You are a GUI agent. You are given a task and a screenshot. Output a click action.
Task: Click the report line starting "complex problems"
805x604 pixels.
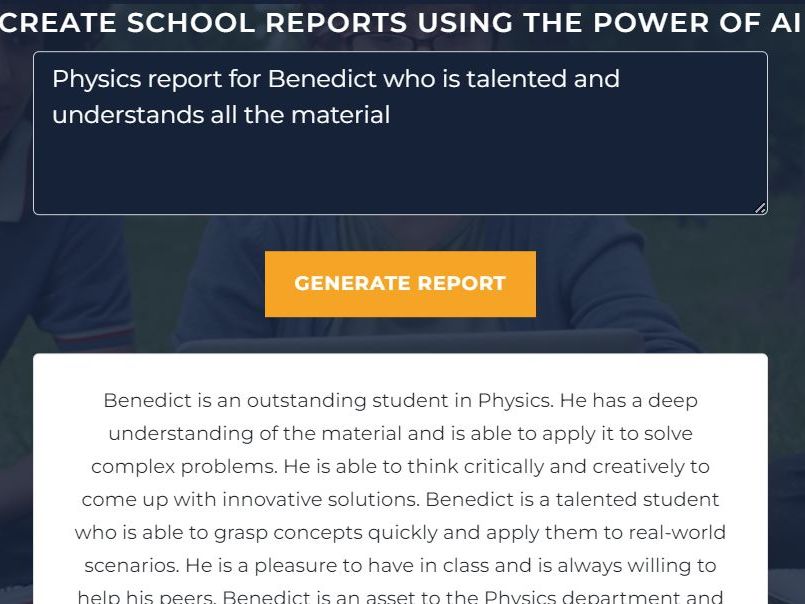[x=400, y=467]
